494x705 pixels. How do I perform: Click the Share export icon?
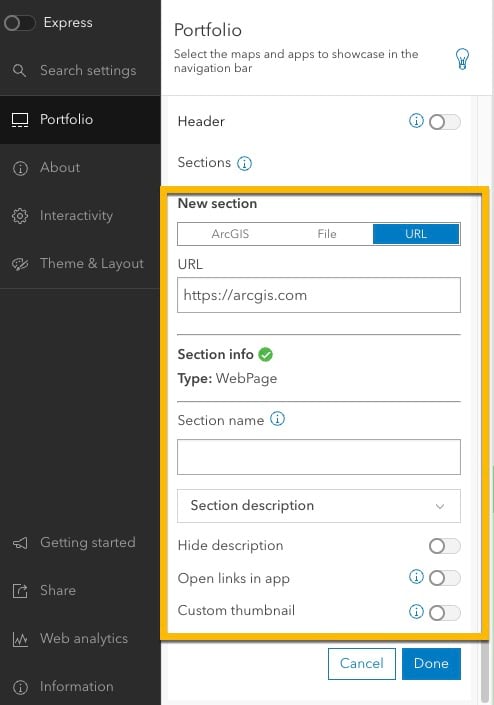20,590
